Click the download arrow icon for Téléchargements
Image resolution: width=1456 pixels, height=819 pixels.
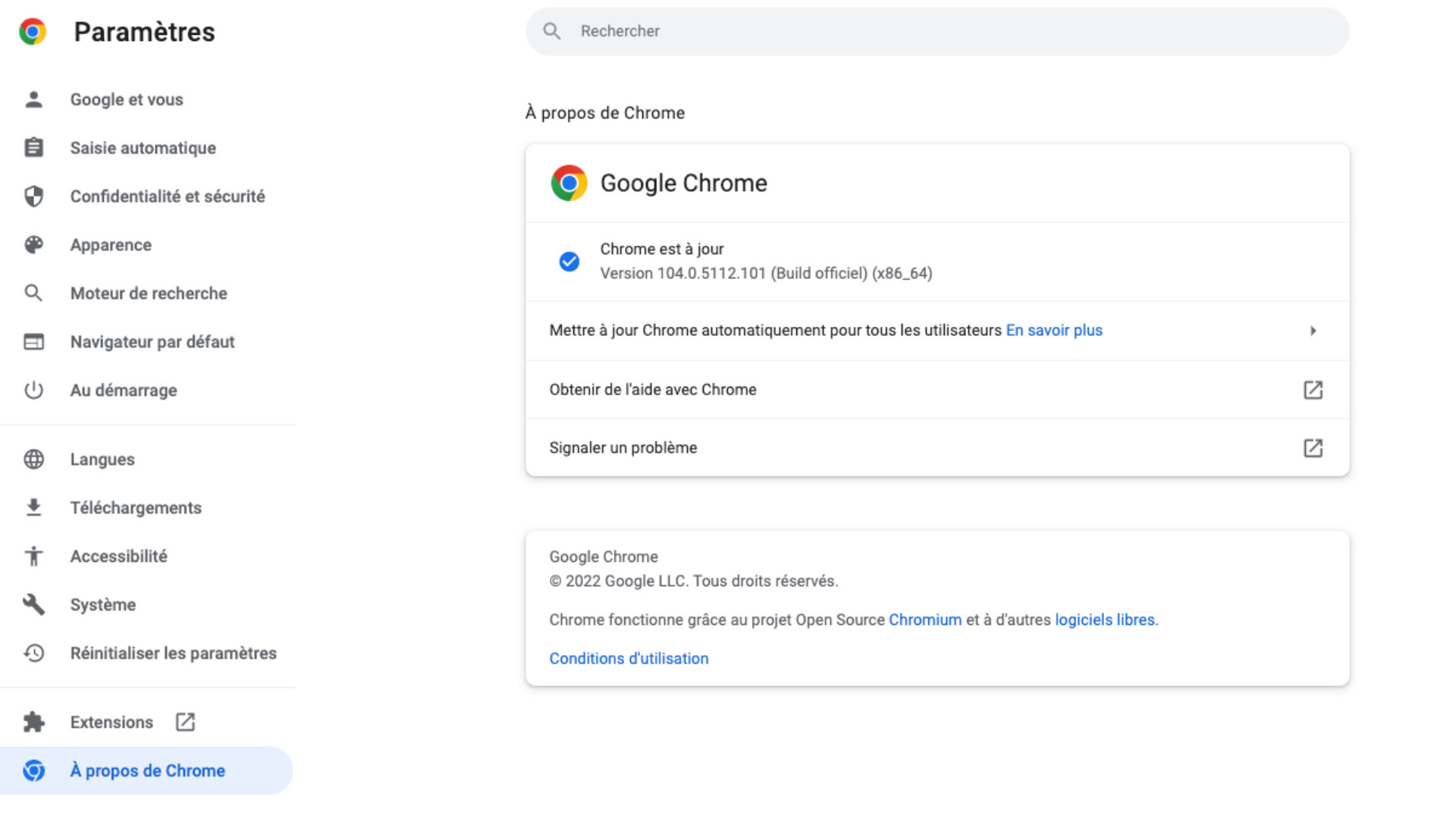tap(33, 507)
